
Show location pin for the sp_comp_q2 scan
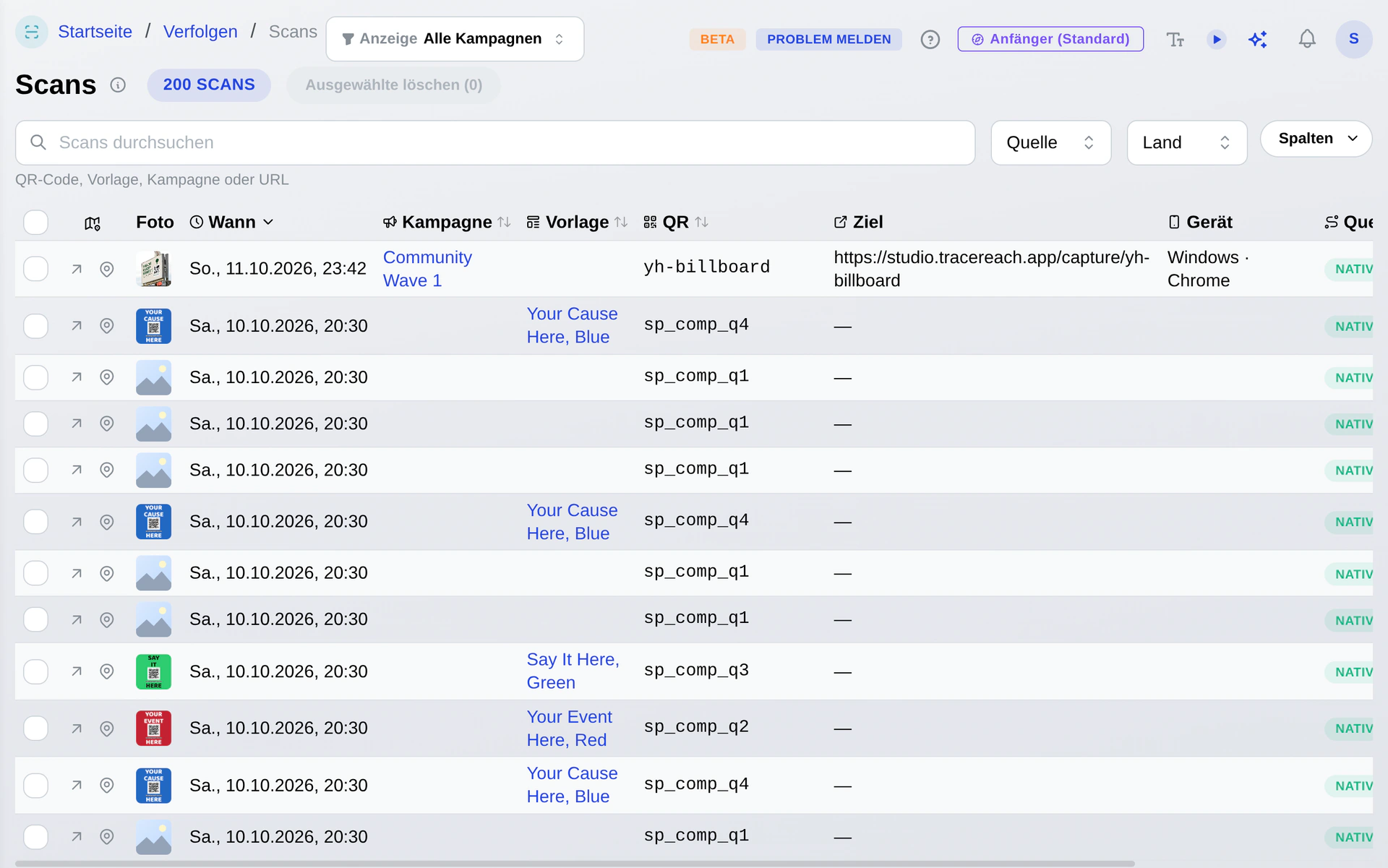[107, 729]
